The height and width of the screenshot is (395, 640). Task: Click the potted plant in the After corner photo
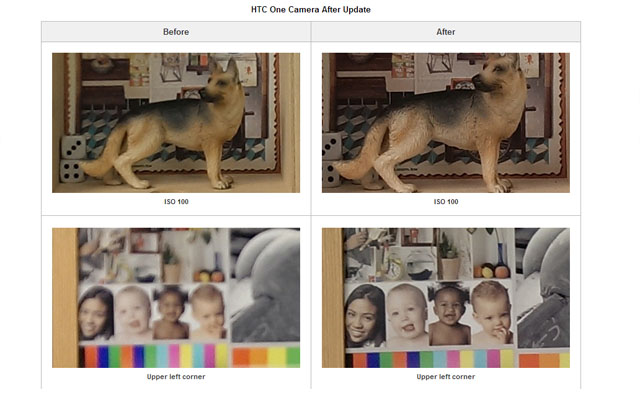coord(450,257)
